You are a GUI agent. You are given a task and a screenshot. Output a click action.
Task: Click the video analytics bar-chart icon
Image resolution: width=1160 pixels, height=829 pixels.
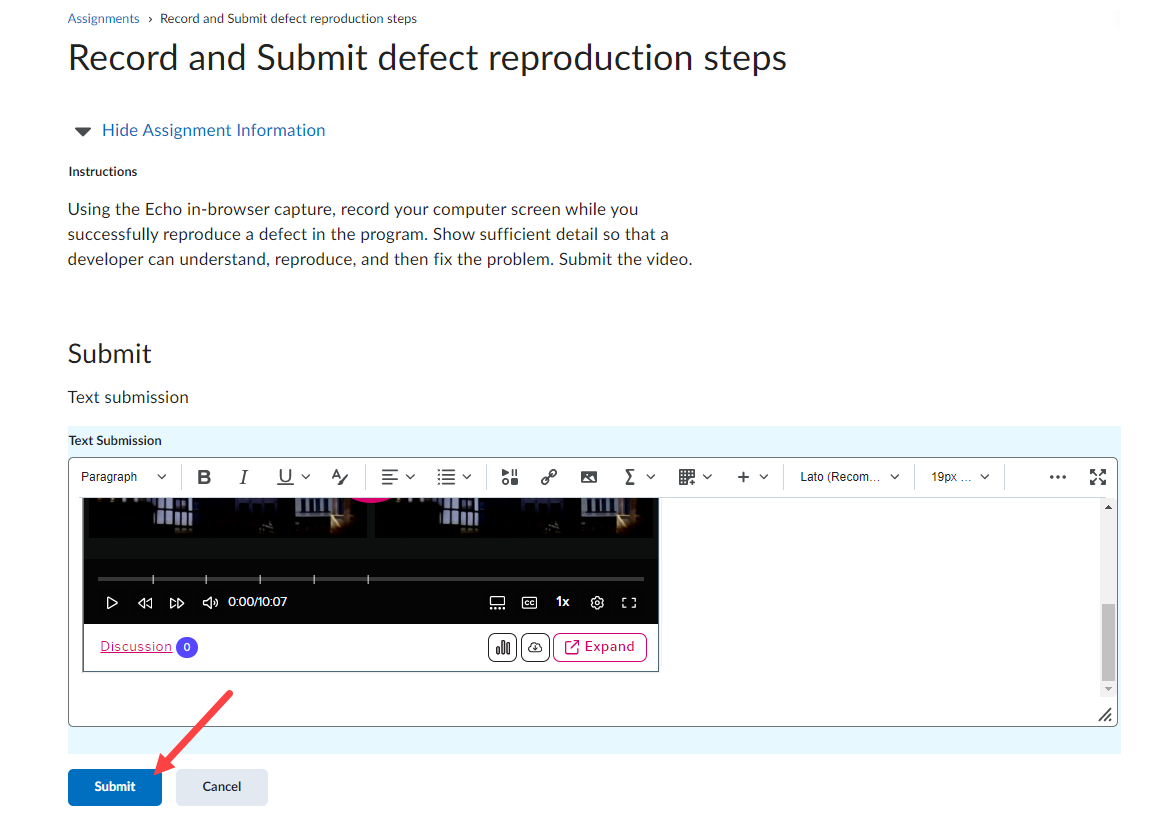coord(502,648)
